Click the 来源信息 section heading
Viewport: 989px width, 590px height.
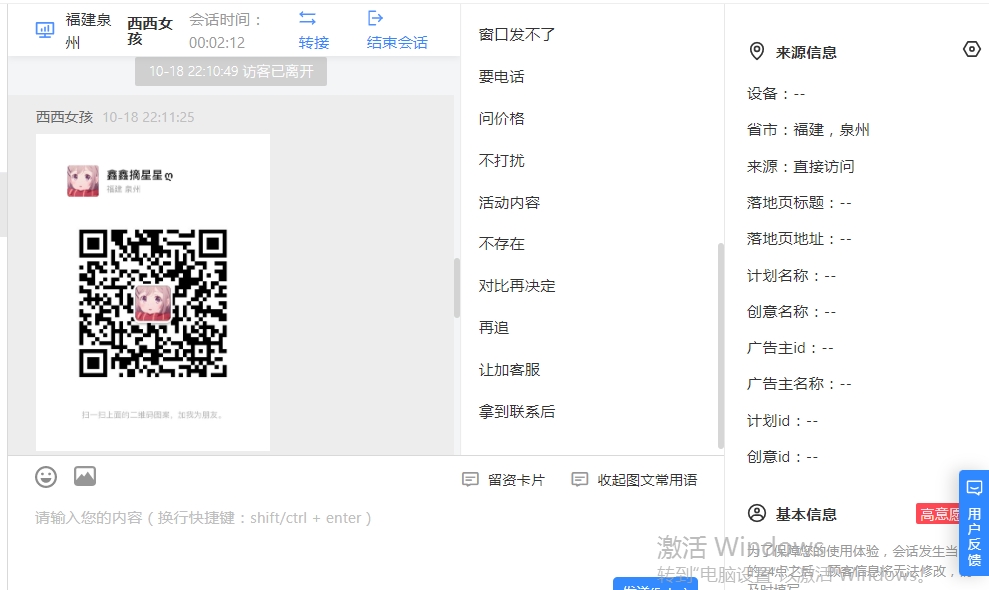[x=806, y=52]
